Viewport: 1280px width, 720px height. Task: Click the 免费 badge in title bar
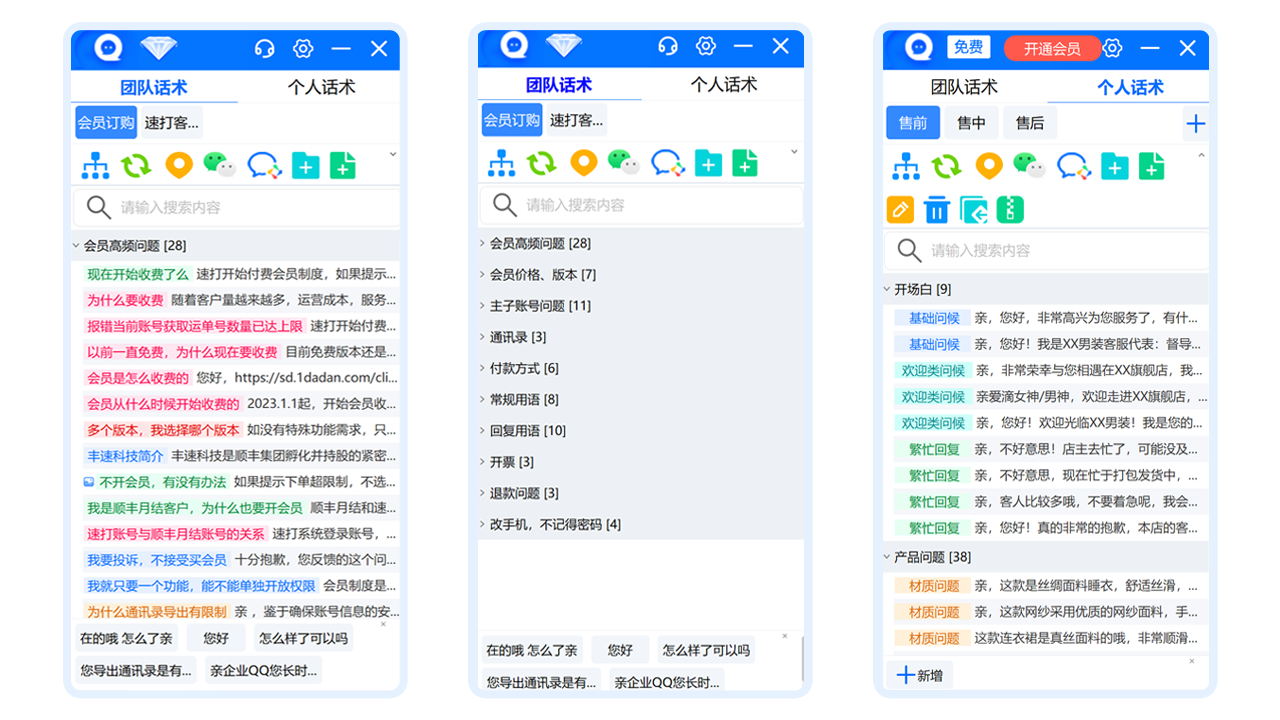[968, 47]
